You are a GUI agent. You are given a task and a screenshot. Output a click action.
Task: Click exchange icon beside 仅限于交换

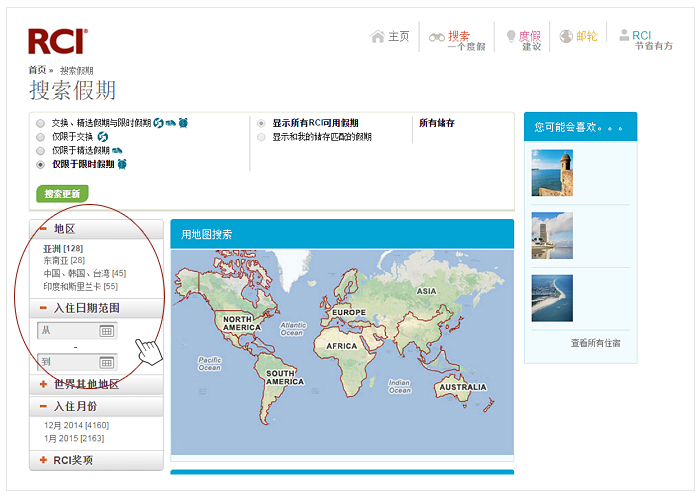[x=103, y=137]
